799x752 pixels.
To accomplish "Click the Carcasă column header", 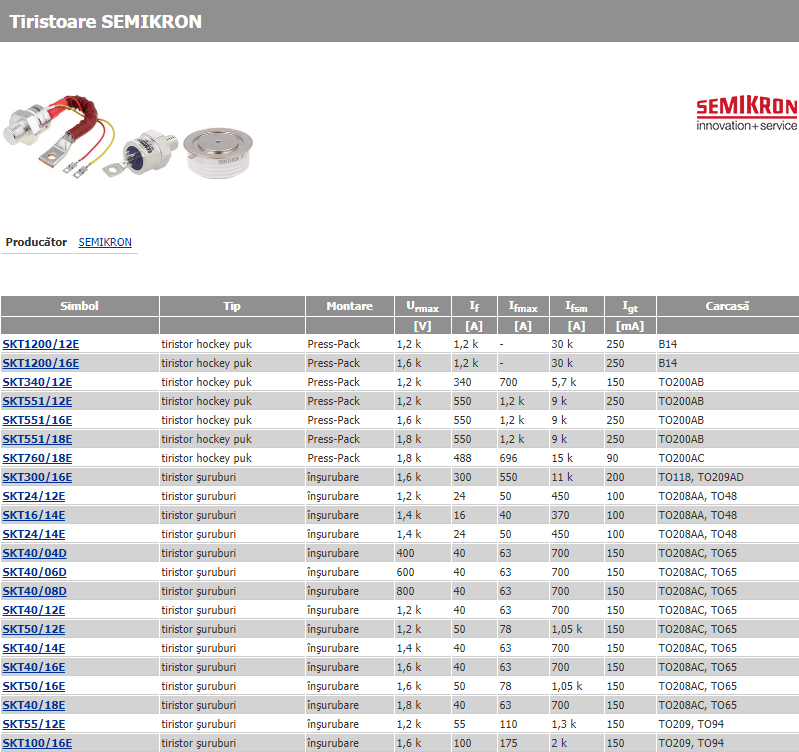I will tap(727, 306).
